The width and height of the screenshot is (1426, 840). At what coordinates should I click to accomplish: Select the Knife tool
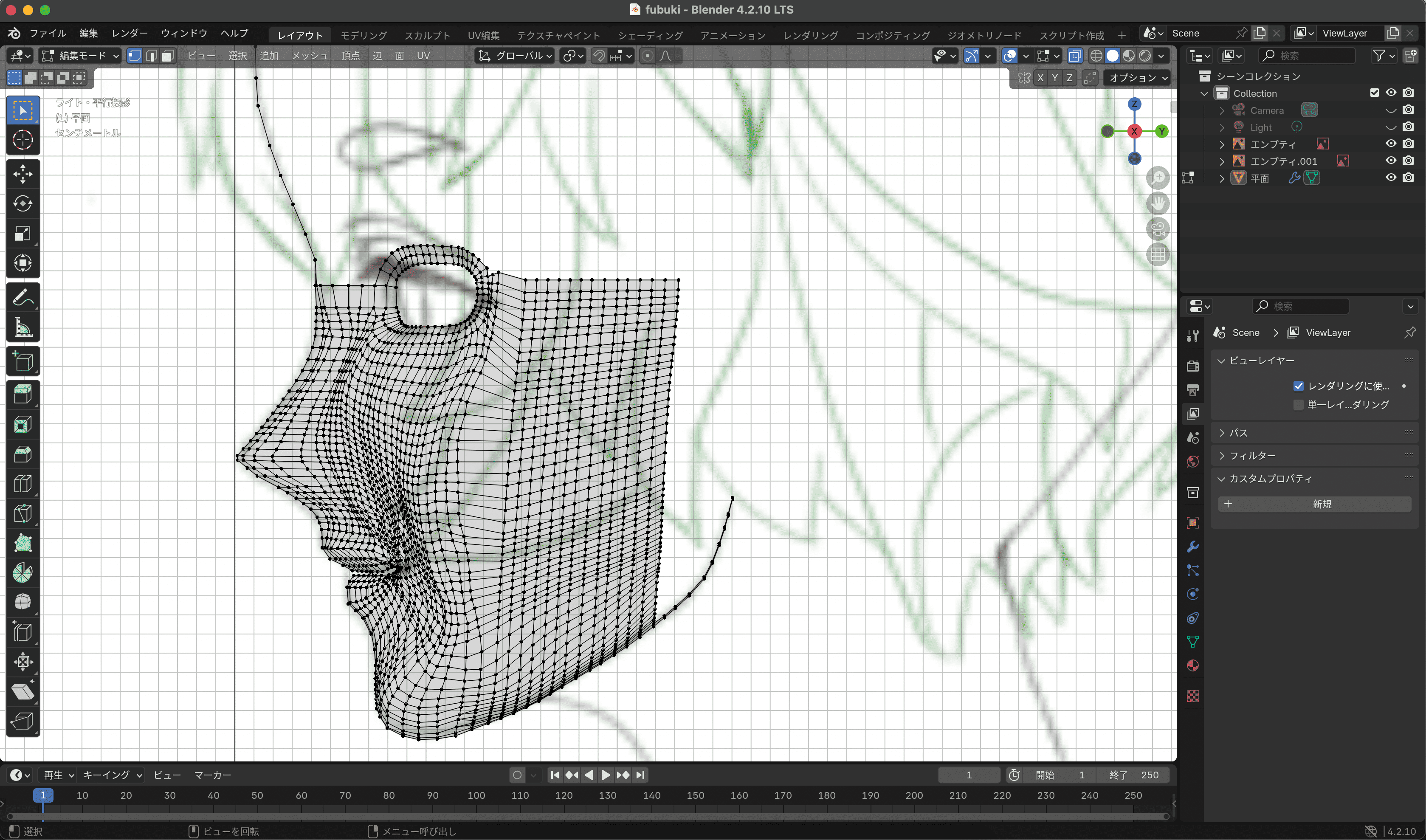[23, 513]
